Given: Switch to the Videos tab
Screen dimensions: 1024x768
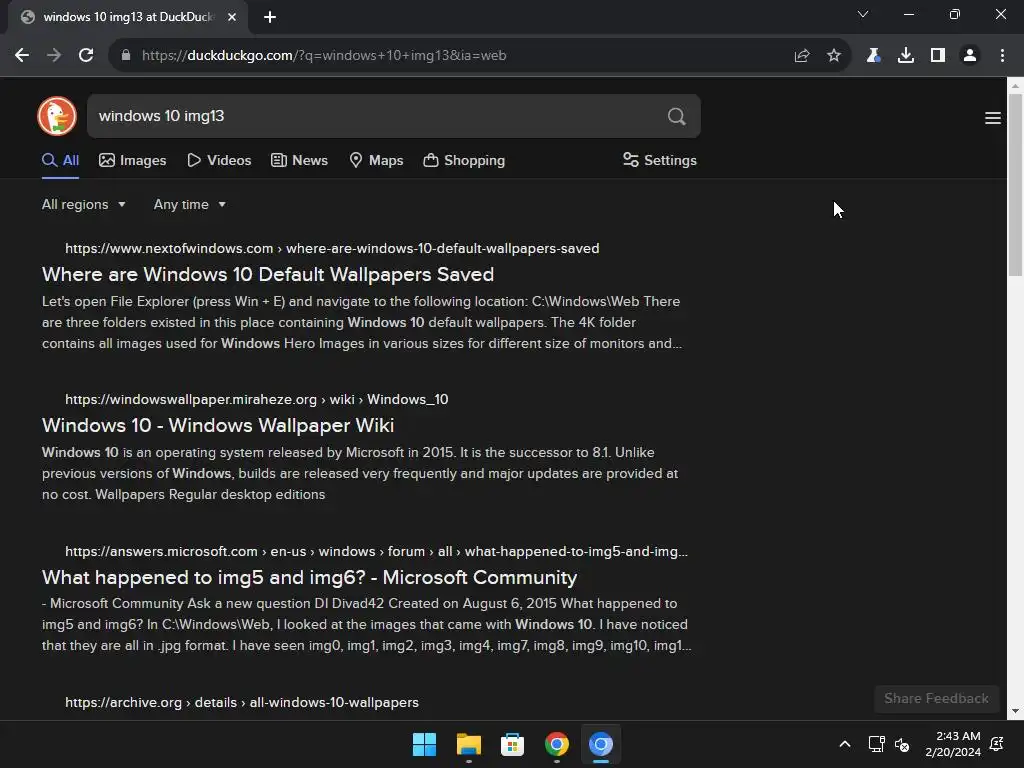Looking at the screenshot, I should click(219, 161).
